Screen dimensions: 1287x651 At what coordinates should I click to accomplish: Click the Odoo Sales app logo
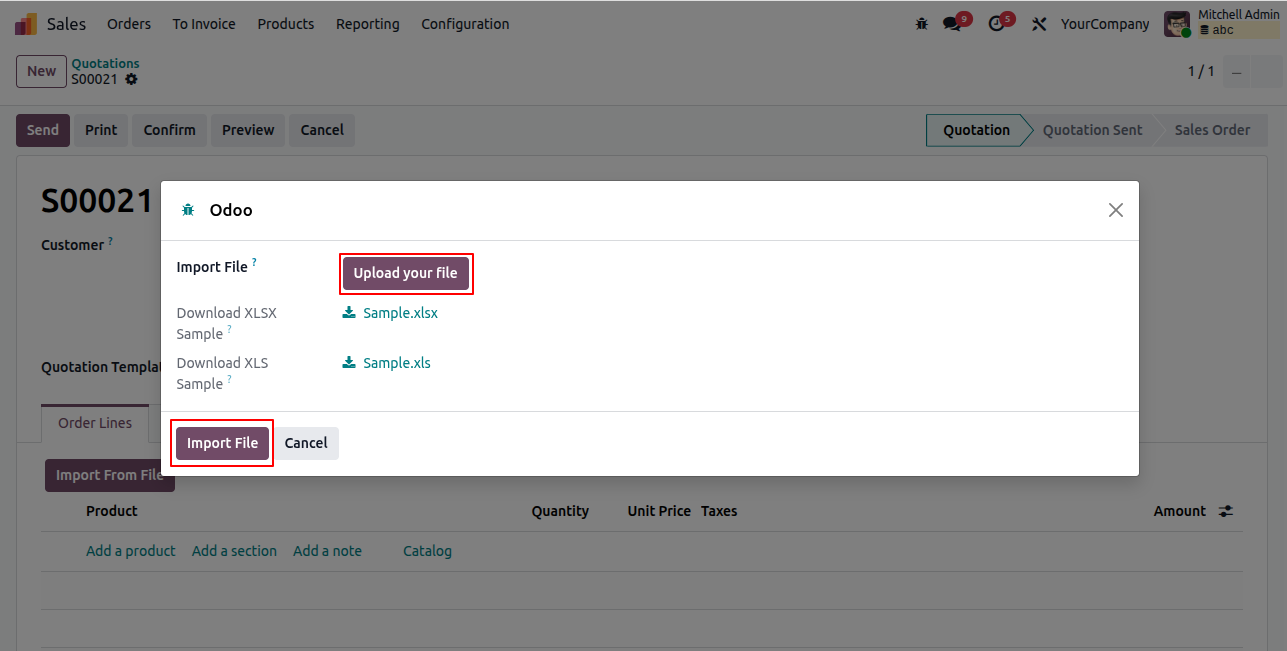26,24
